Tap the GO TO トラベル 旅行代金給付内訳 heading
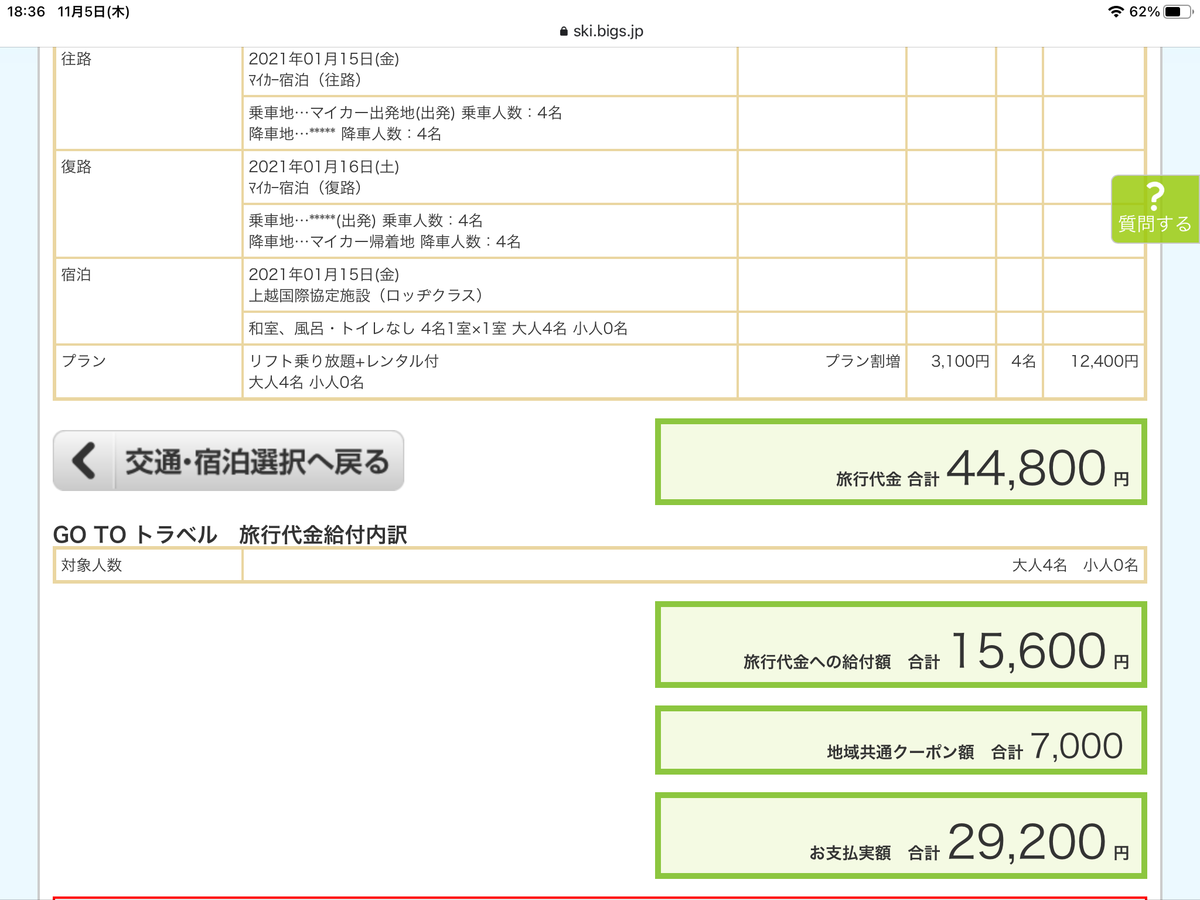This screenshot has width=1200, height=900. pyautogui.click(x=230, y=535)
